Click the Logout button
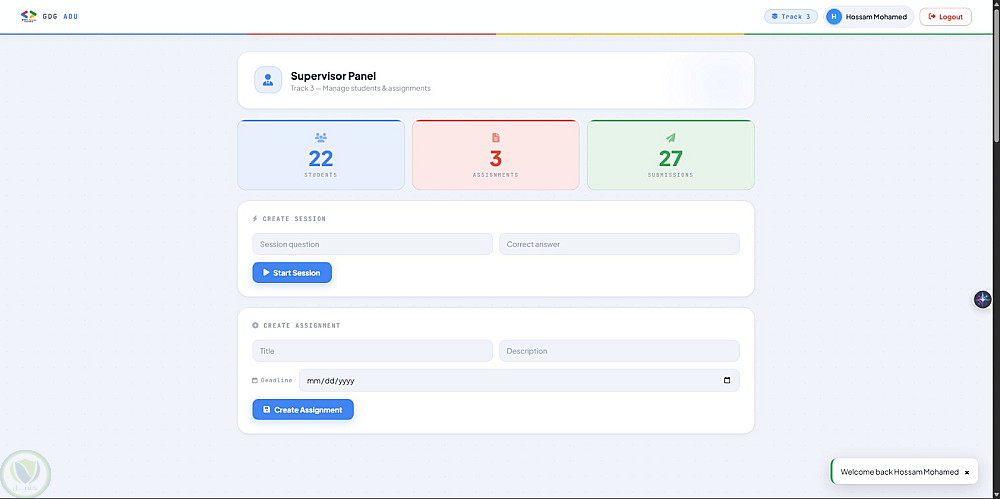Screen dimensions: 1000x499 tap(945, 17)
